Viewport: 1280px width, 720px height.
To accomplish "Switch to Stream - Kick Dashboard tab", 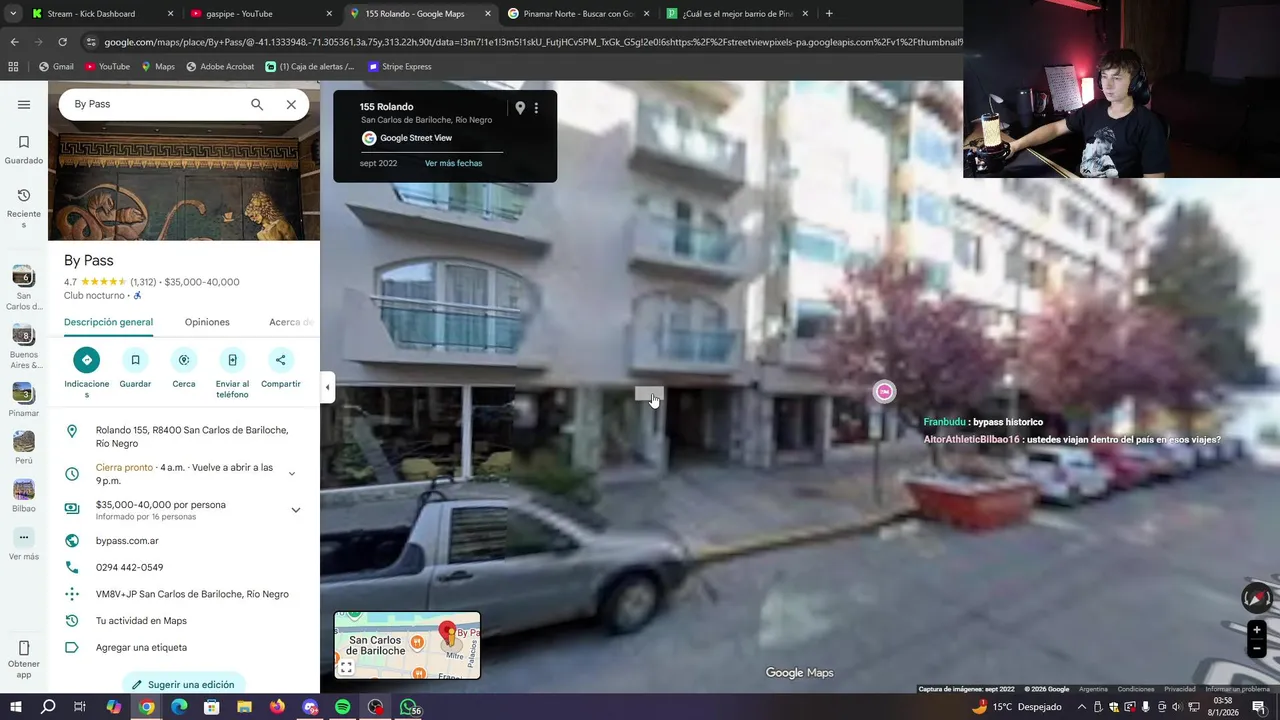I will [100, 14].
